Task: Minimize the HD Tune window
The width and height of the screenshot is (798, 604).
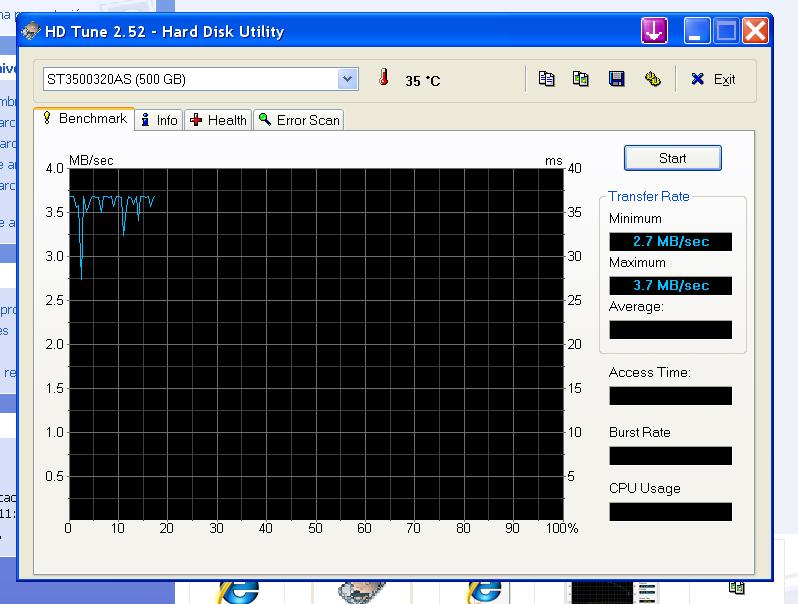Action: (696, 31)
